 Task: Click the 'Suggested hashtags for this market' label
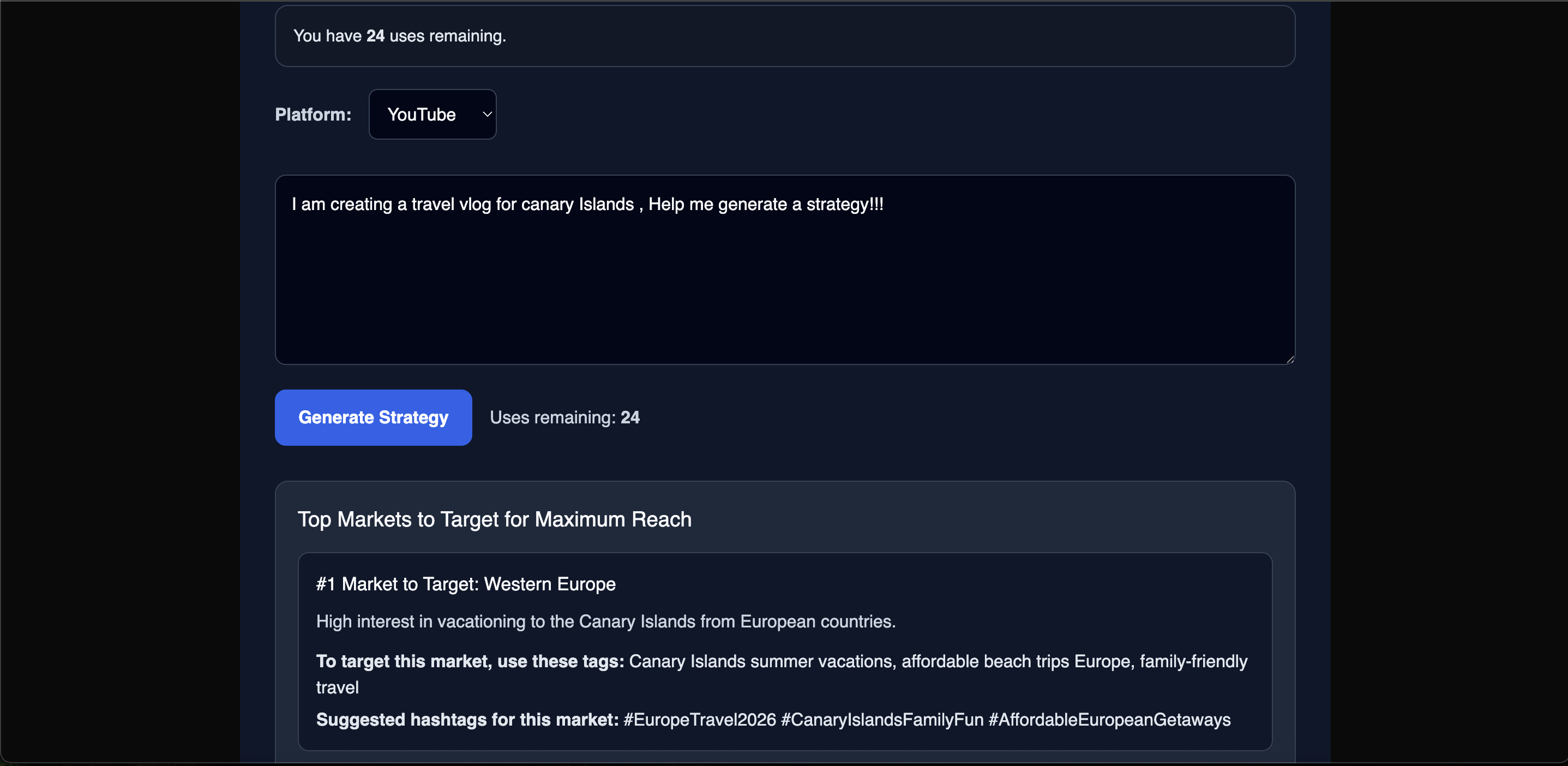click(x=466, y=720)
